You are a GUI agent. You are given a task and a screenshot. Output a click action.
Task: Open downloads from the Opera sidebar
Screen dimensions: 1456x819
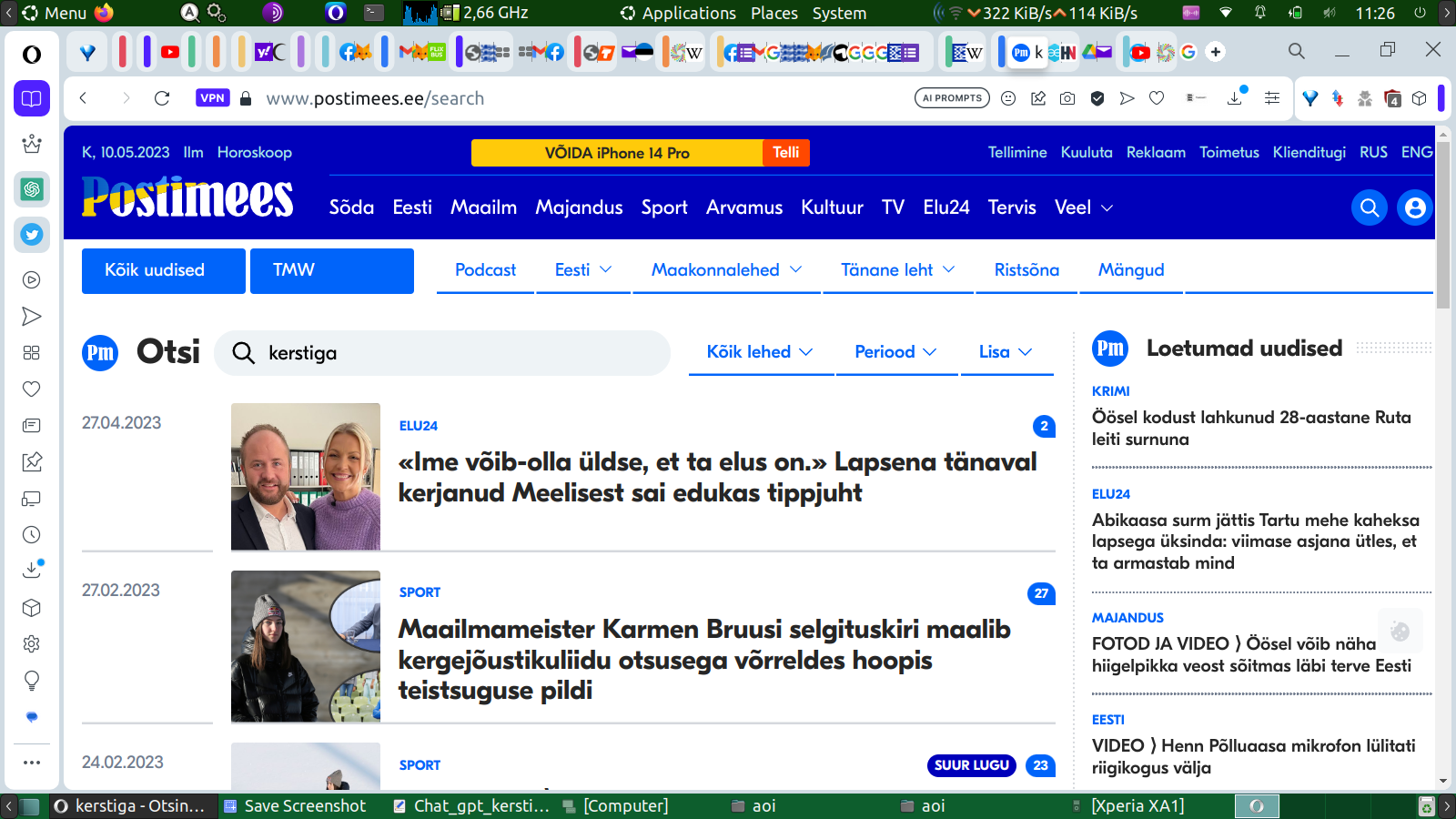pos(32,571)
